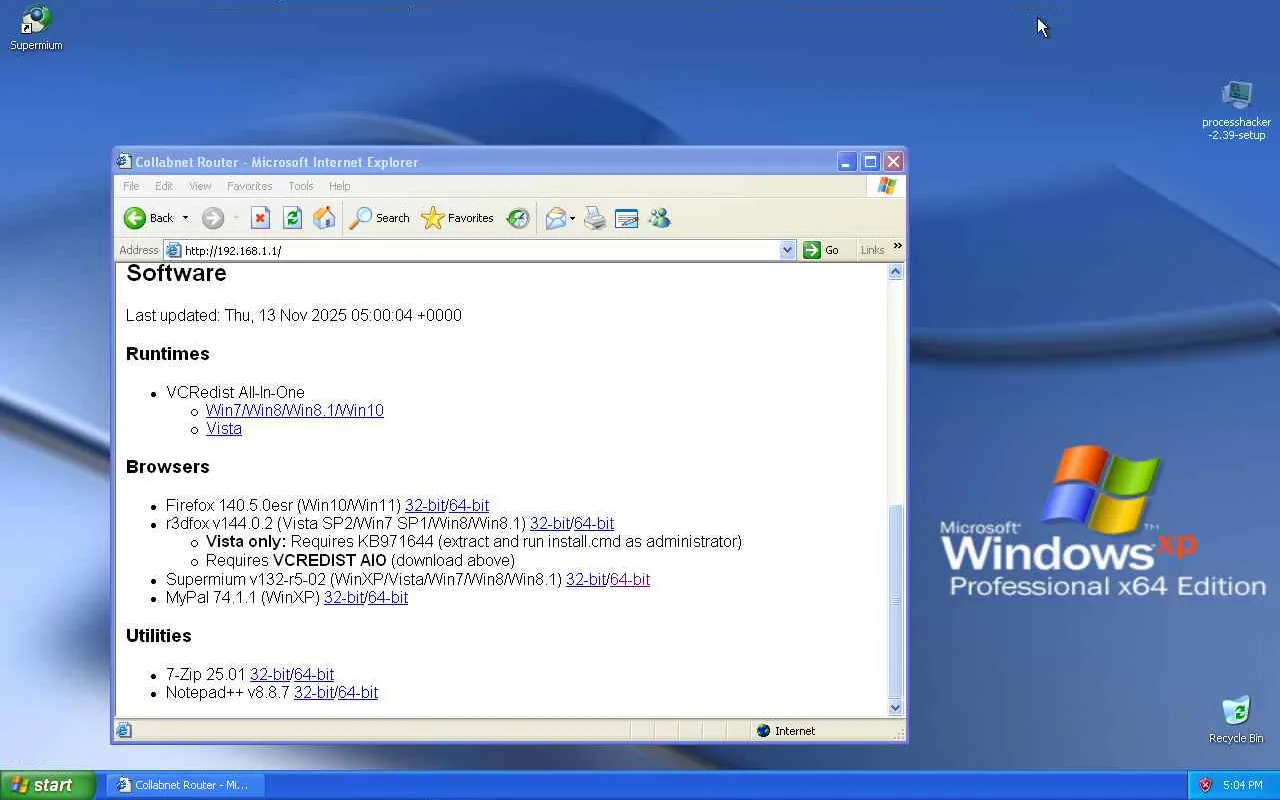Click the Internet Explorer title bar icon
Screen dimensions: 1280x800
click(124, 161)
